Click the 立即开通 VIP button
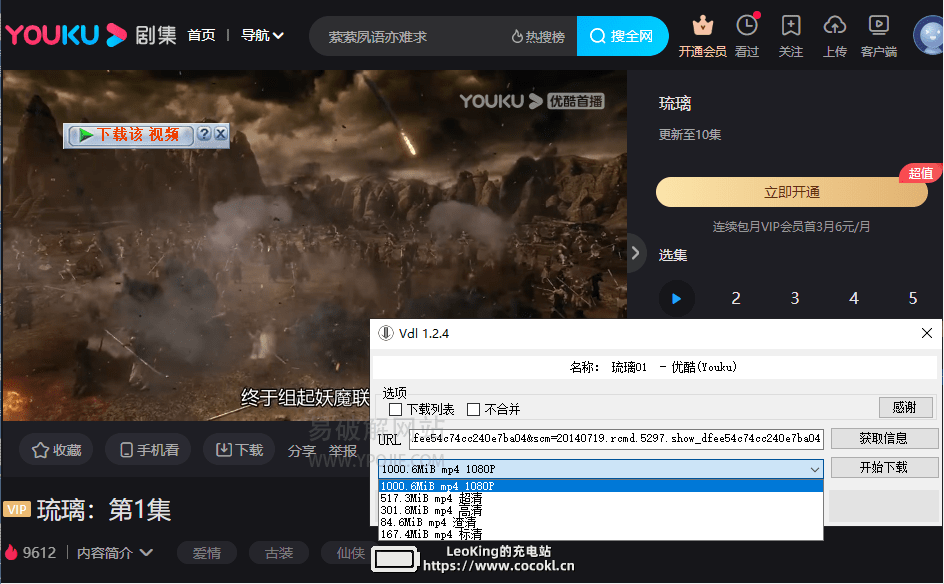Viewport: 944px width, 584px height. click(792, 192)
